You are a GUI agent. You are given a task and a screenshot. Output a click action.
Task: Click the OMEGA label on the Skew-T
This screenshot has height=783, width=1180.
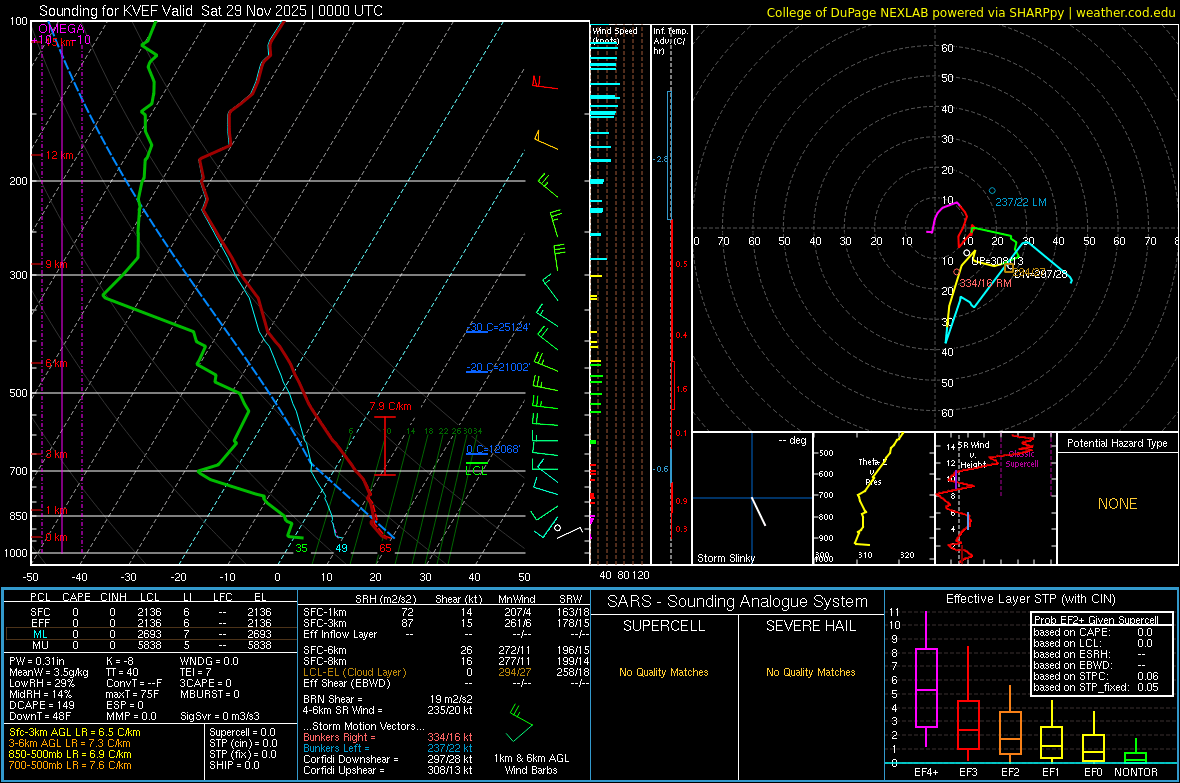pos(61,29)
